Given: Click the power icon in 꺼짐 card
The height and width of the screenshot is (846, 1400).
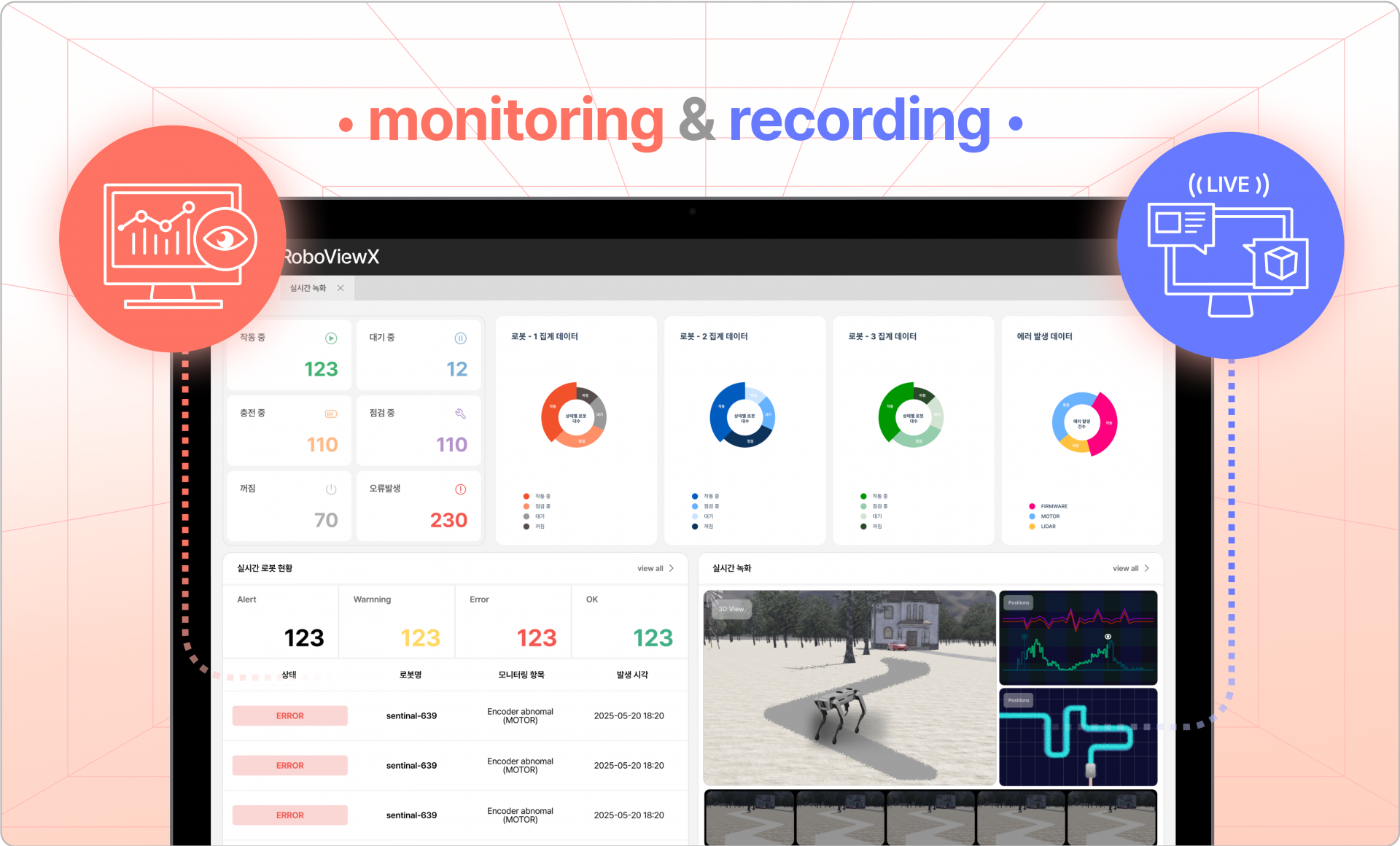Looking at the screenshot, I should click(331, 489).
